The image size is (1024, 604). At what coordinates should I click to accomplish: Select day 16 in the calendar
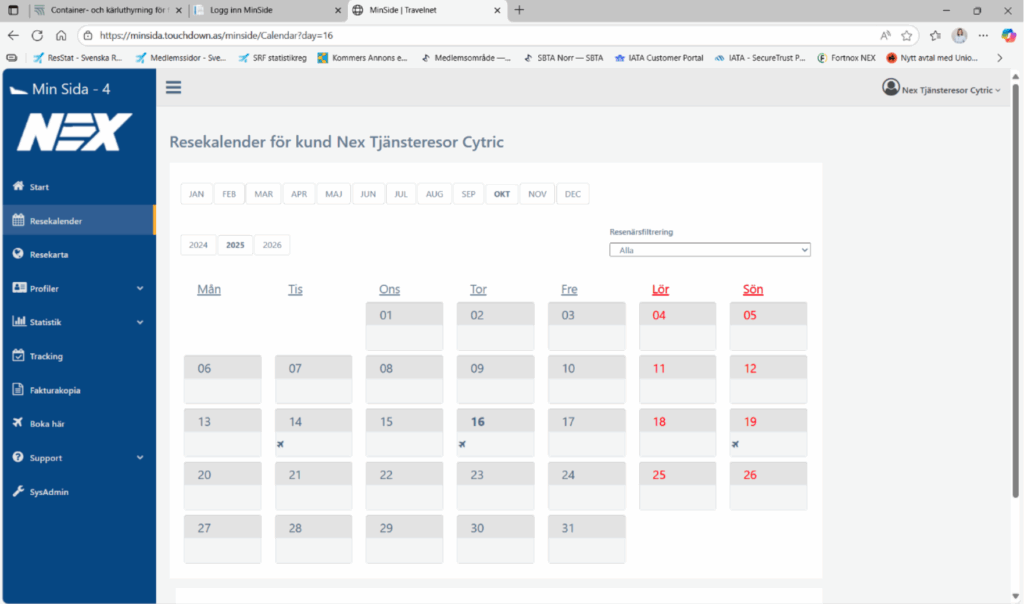pos(478,422)
